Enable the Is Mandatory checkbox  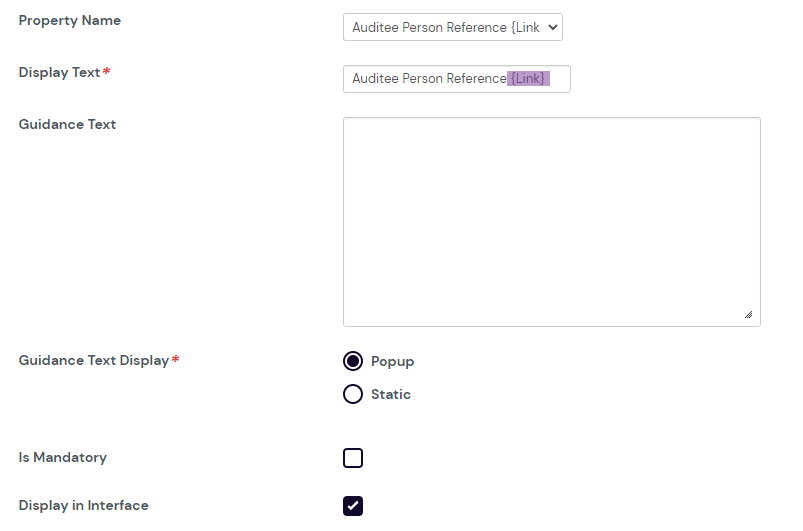[353, 458]
